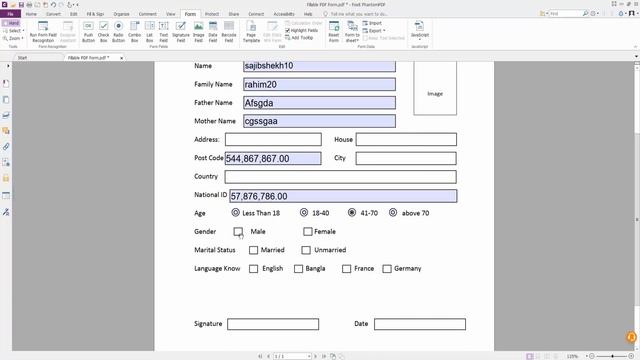Check the Bangla language checkbox
The width and height of the screenshot is (640, 360).
298,269
